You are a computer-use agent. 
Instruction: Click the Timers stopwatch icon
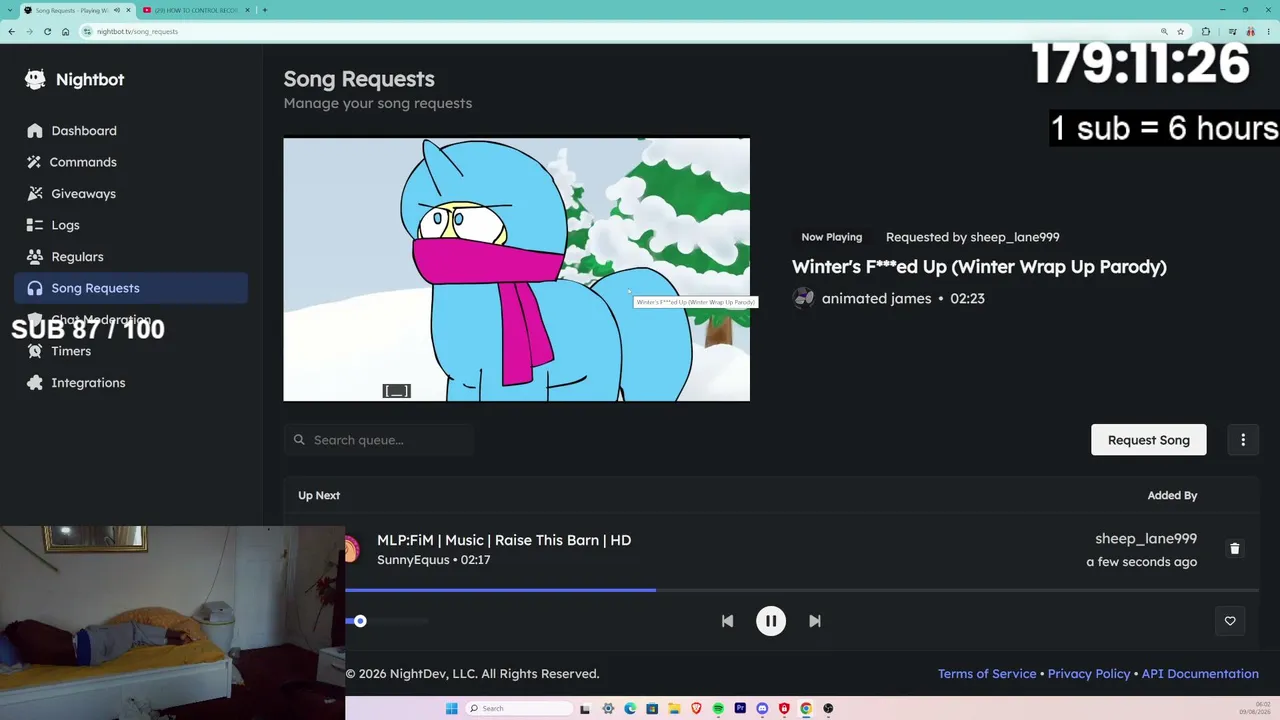[35, 351]
